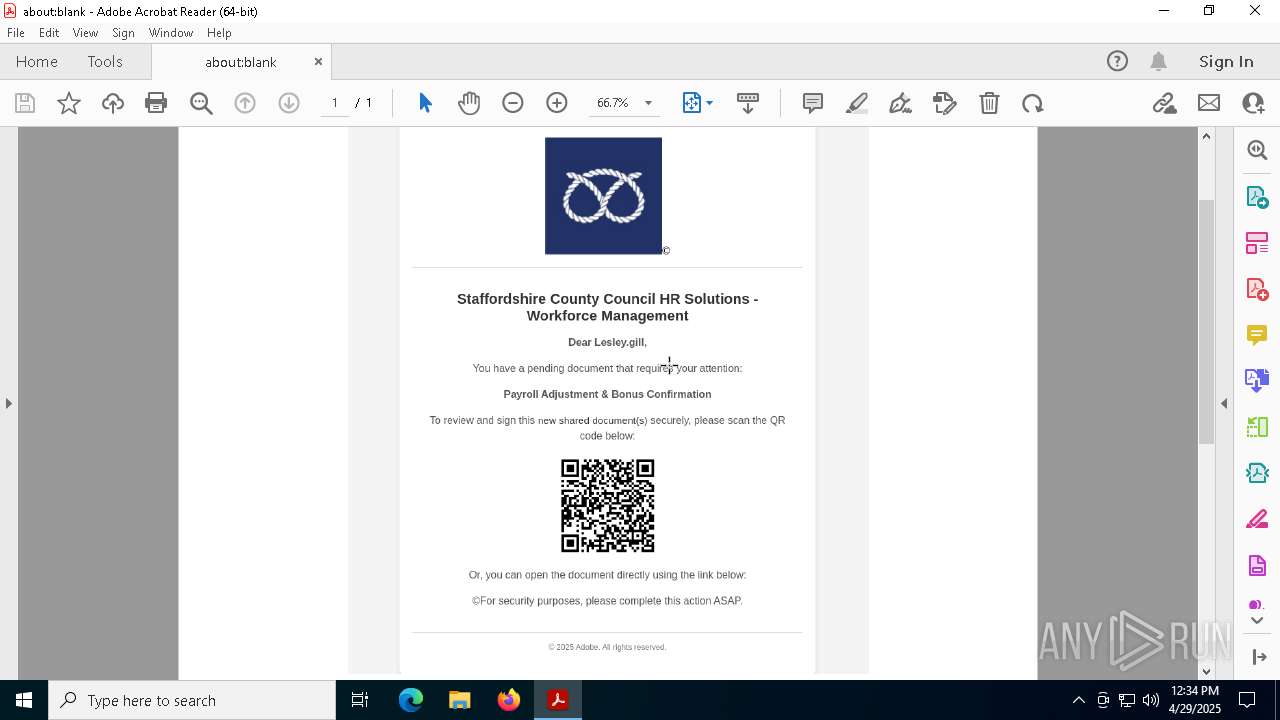
Task: Choose the Selection arrow tool
Action: pos(425,103)
